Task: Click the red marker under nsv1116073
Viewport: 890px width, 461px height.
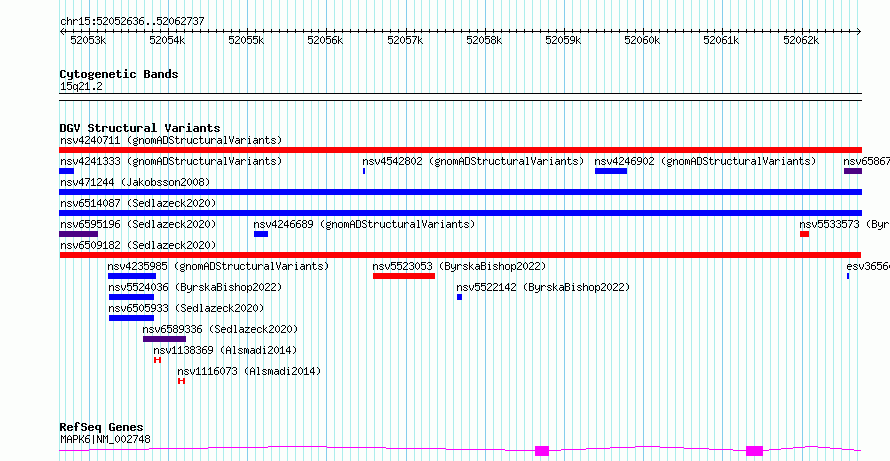Action: coord(182,381)
